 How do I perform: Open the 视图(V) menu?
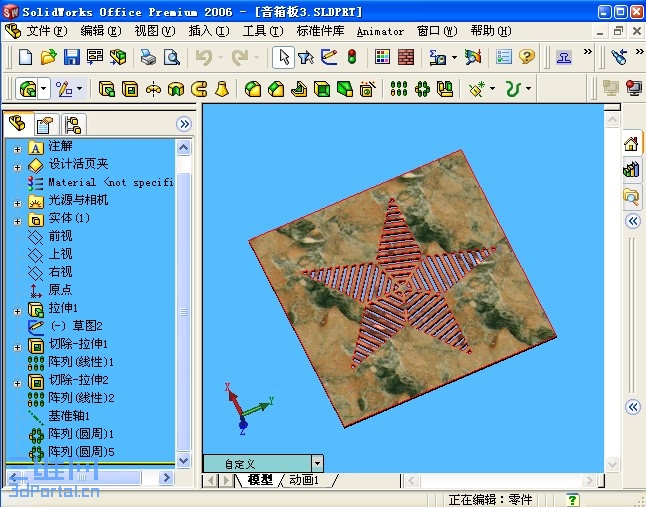[155, 31]
